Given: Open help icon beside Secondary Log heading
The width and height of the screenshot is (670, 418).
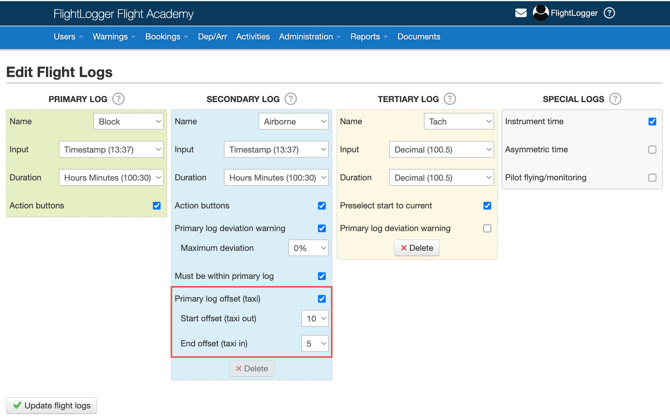Looking at the screenshot, I should coord(291,99).
